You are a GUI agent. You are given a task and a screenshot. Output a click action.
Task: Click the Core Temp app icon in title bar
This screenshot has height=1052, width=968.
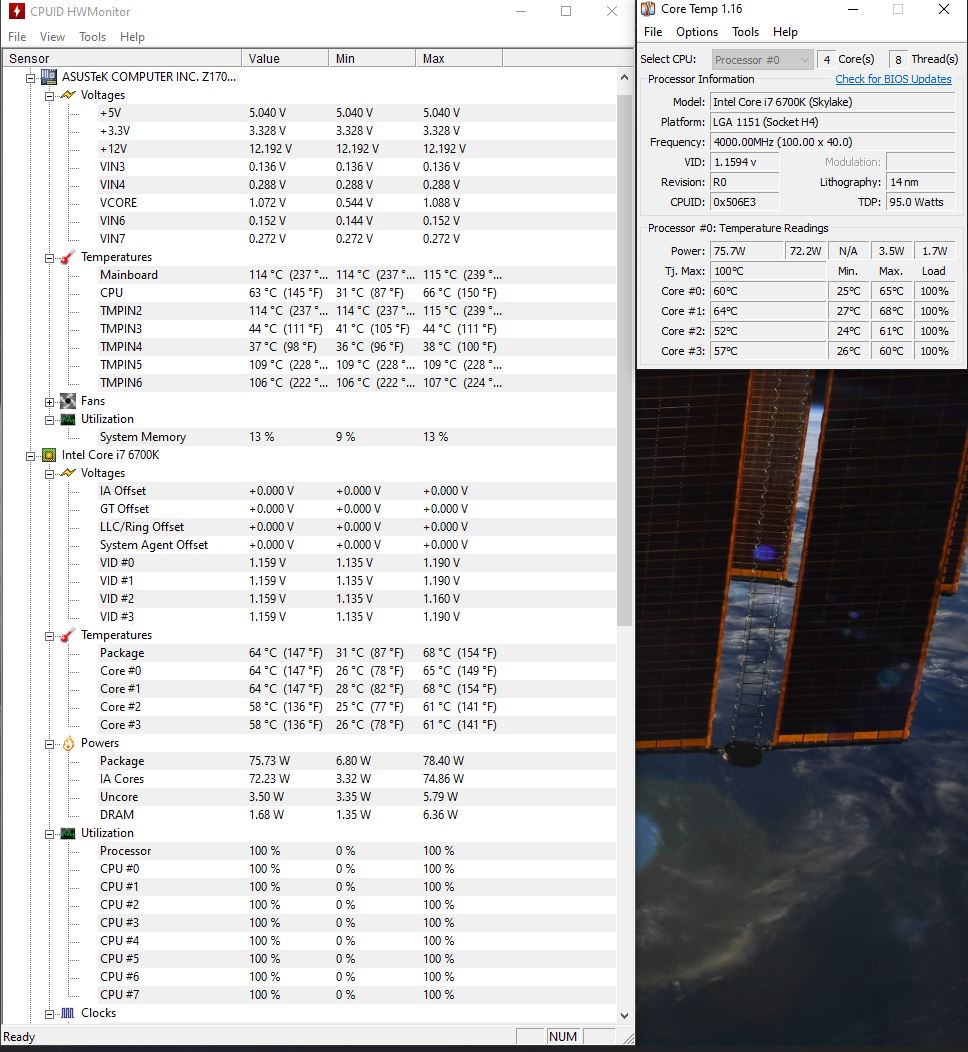coord(648,10)
